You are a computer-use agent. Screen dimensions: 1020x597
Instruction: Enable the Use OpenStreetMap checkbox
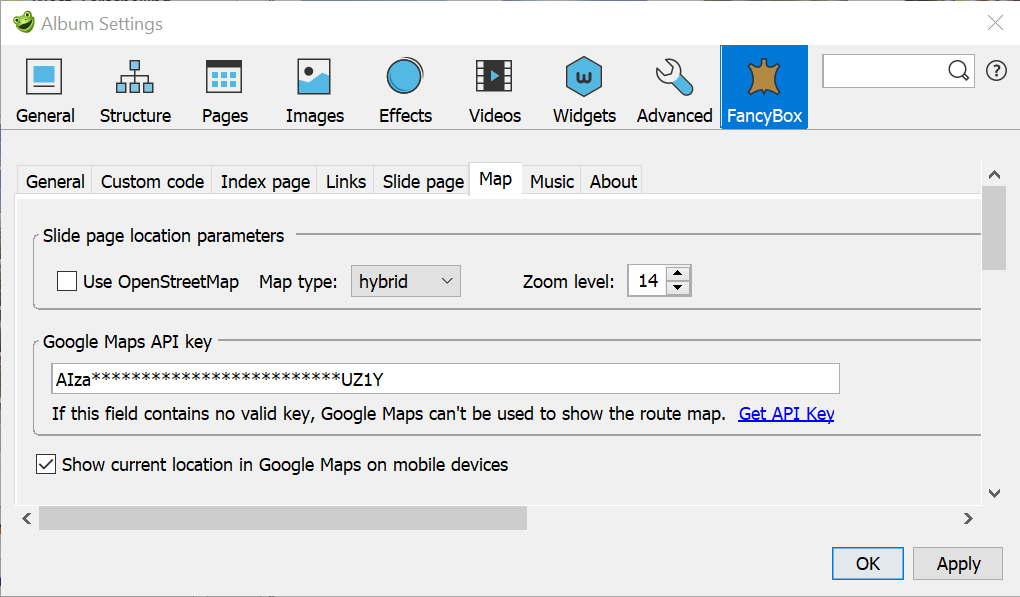tap(67, 282)
